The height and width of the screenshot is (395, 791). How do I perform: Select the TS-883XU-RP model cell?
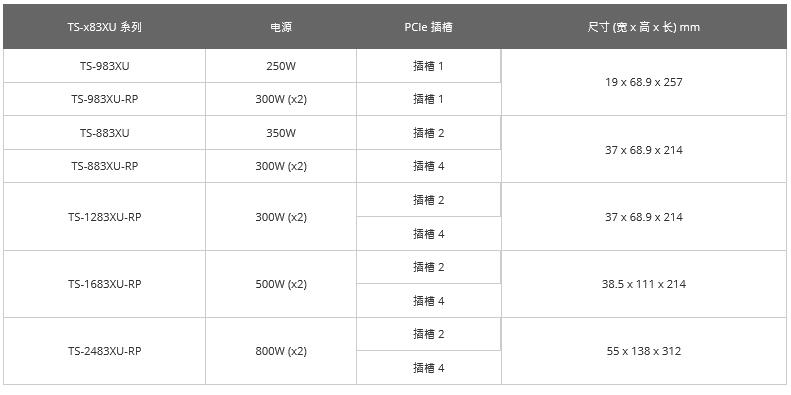104,166
